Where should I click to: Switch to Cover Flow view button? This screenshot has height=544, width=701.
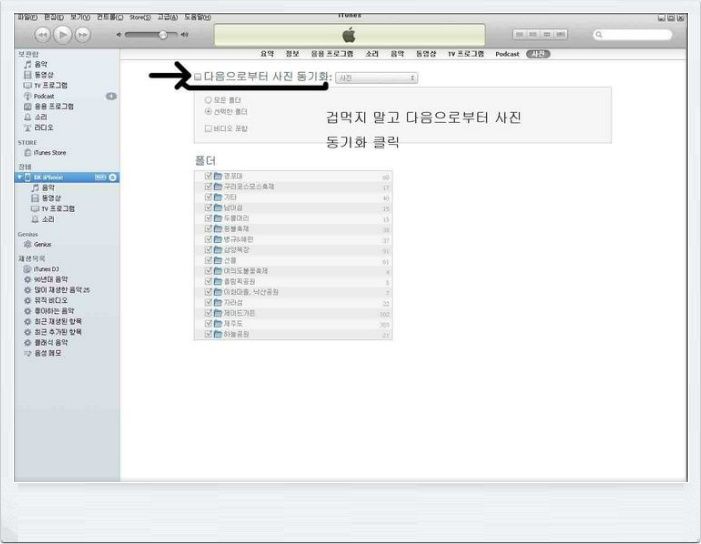561,34
